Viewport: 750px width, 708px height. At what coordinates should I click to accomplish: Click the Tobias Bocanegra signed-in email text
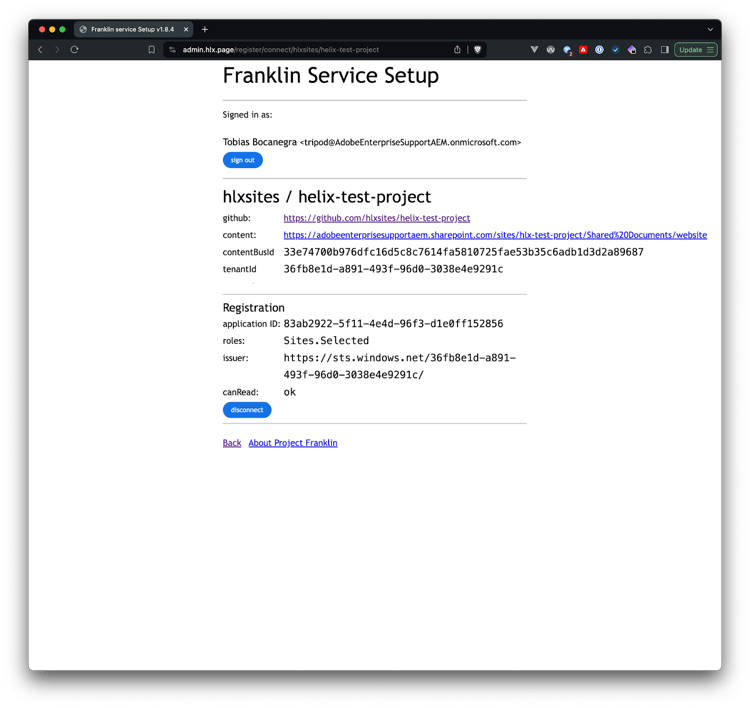point(372,142)
